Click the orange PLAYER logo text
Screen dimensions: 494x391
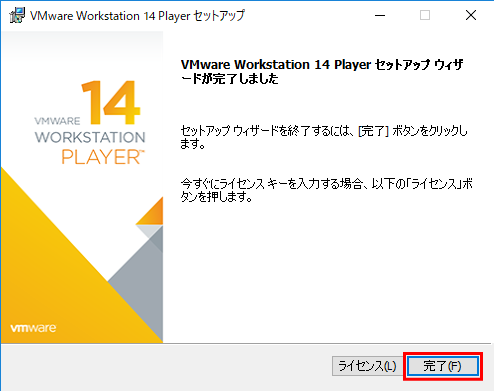[103, 157]
